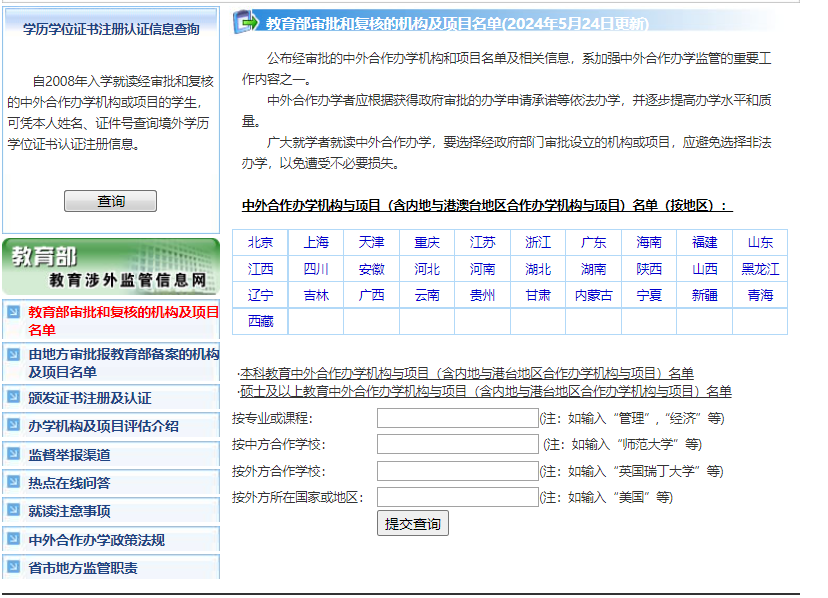
Task: Click the arrow icon next to 监督举报渠道
Action: (x=13, y=454)
